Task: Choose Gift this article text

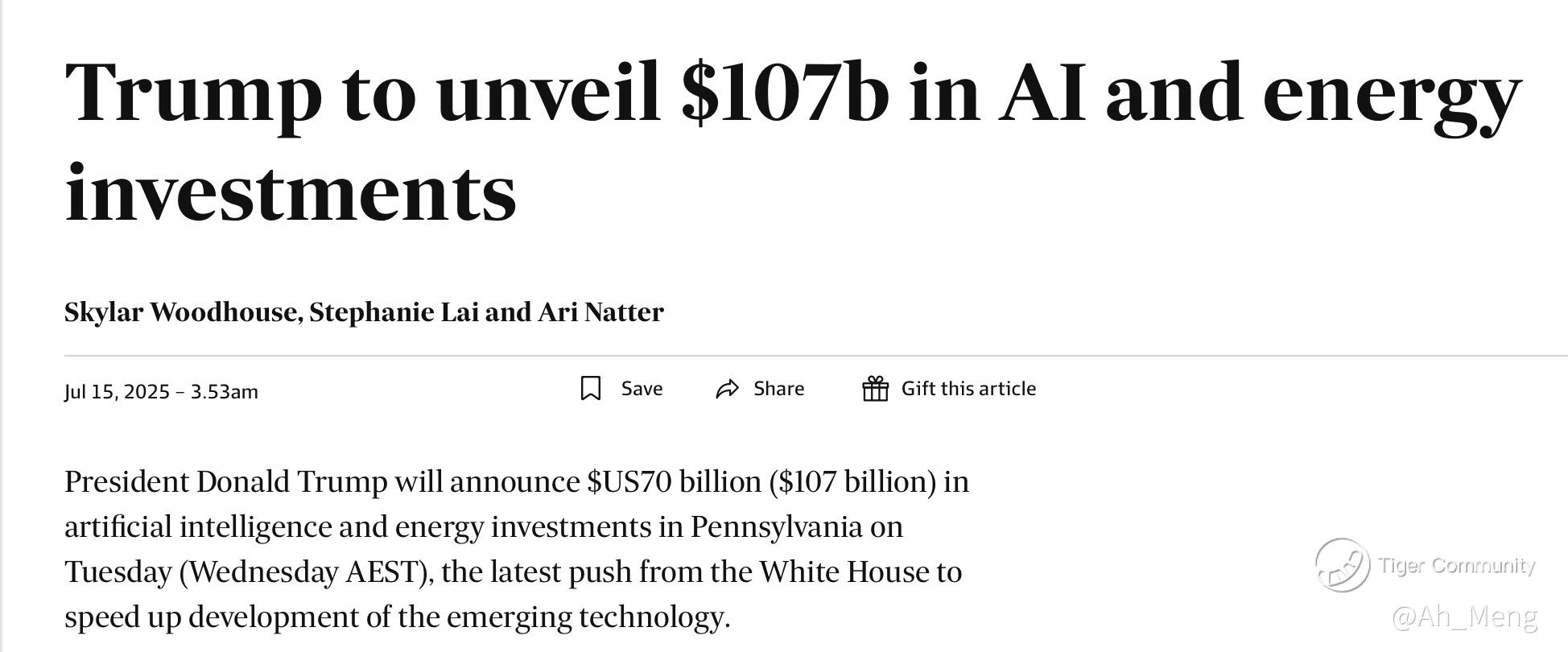Action: tap(968, 389)
